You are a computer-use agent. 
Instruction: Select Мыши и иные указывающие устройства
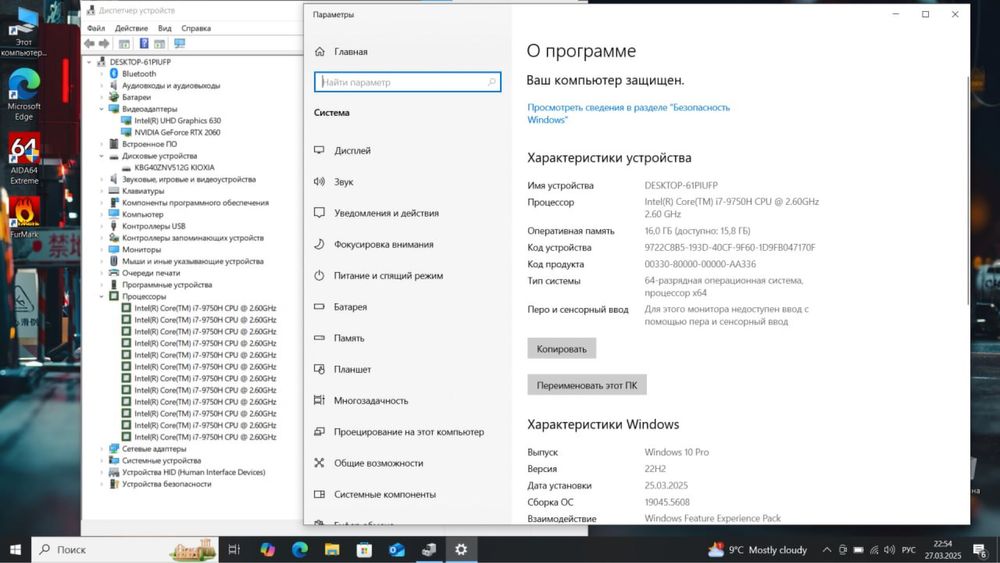click(193, 261)
